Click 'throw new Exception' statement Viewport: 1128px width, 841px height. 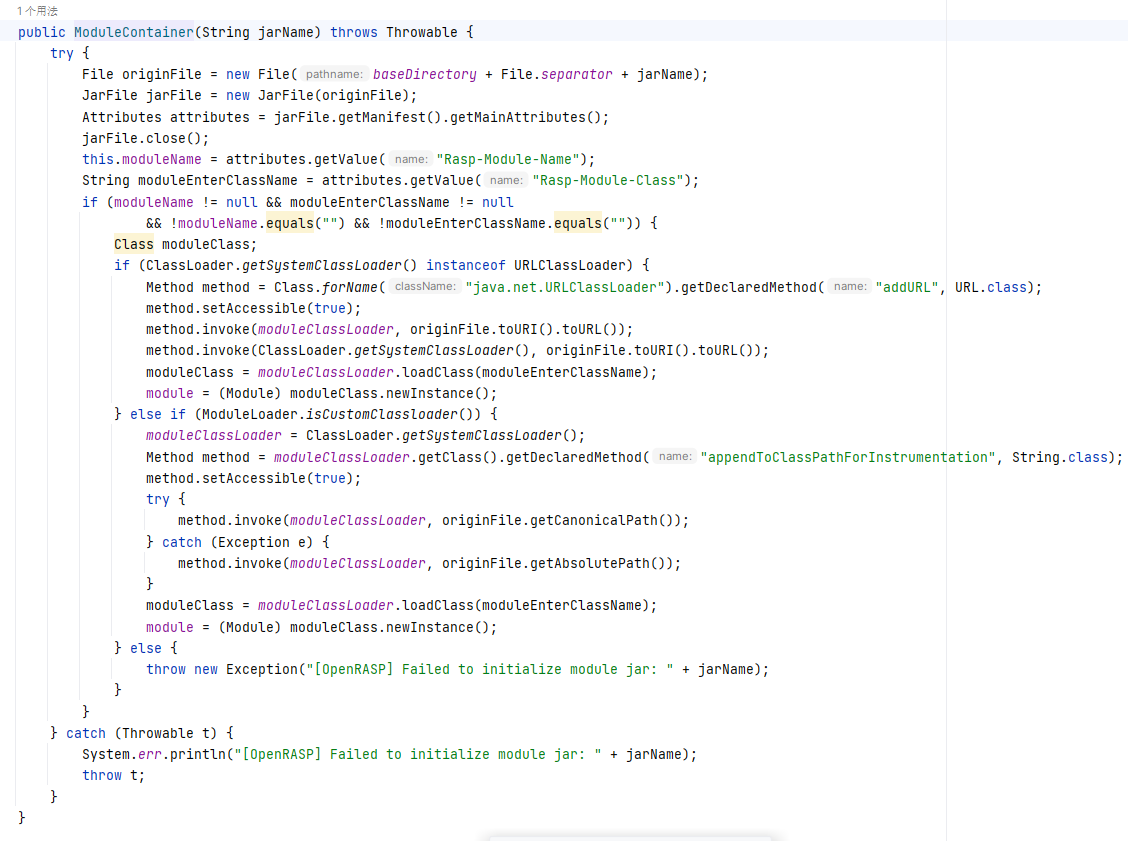[458, 669]
